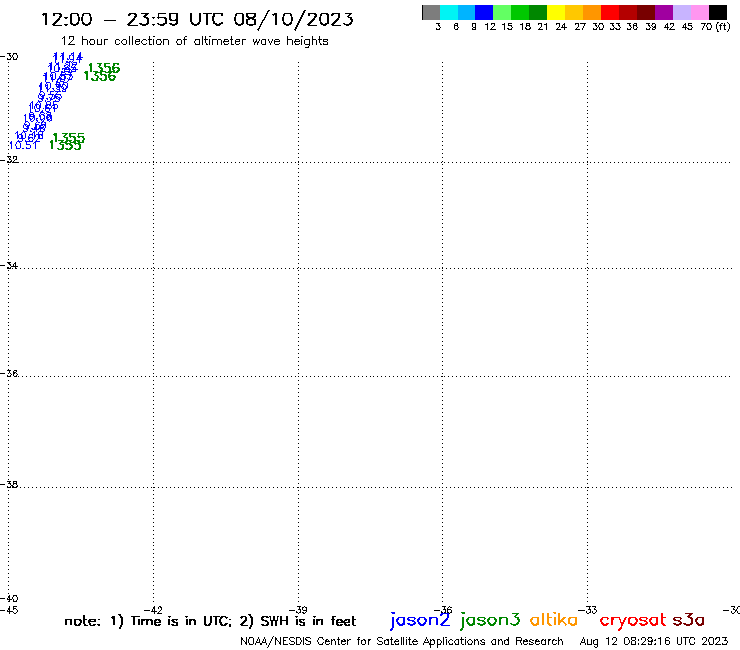Viewport: 740px width, 650px height.
Task: Click the '12 hour collection of altimeter wave heights' subtitle
Action: [195, 41]
